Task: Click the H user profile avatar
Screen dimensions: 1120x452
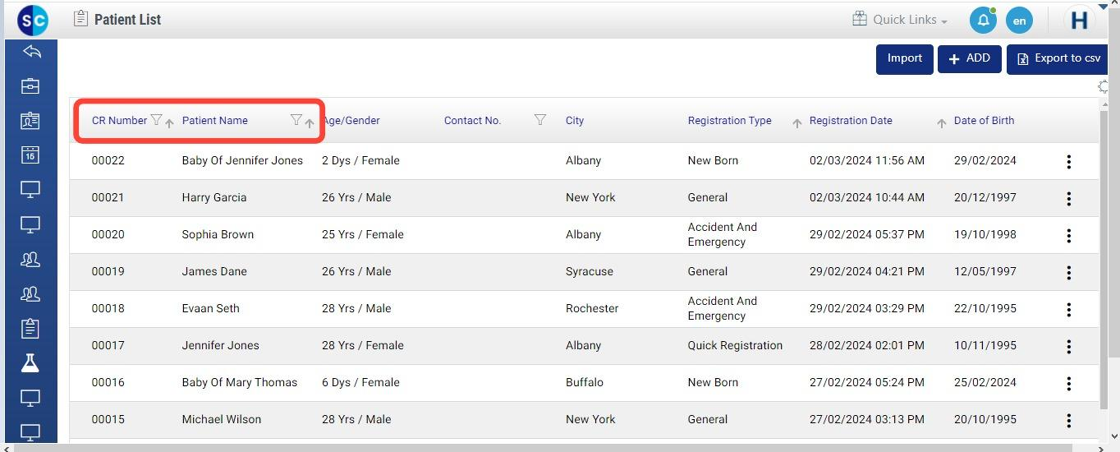Action: [1080, 20]
